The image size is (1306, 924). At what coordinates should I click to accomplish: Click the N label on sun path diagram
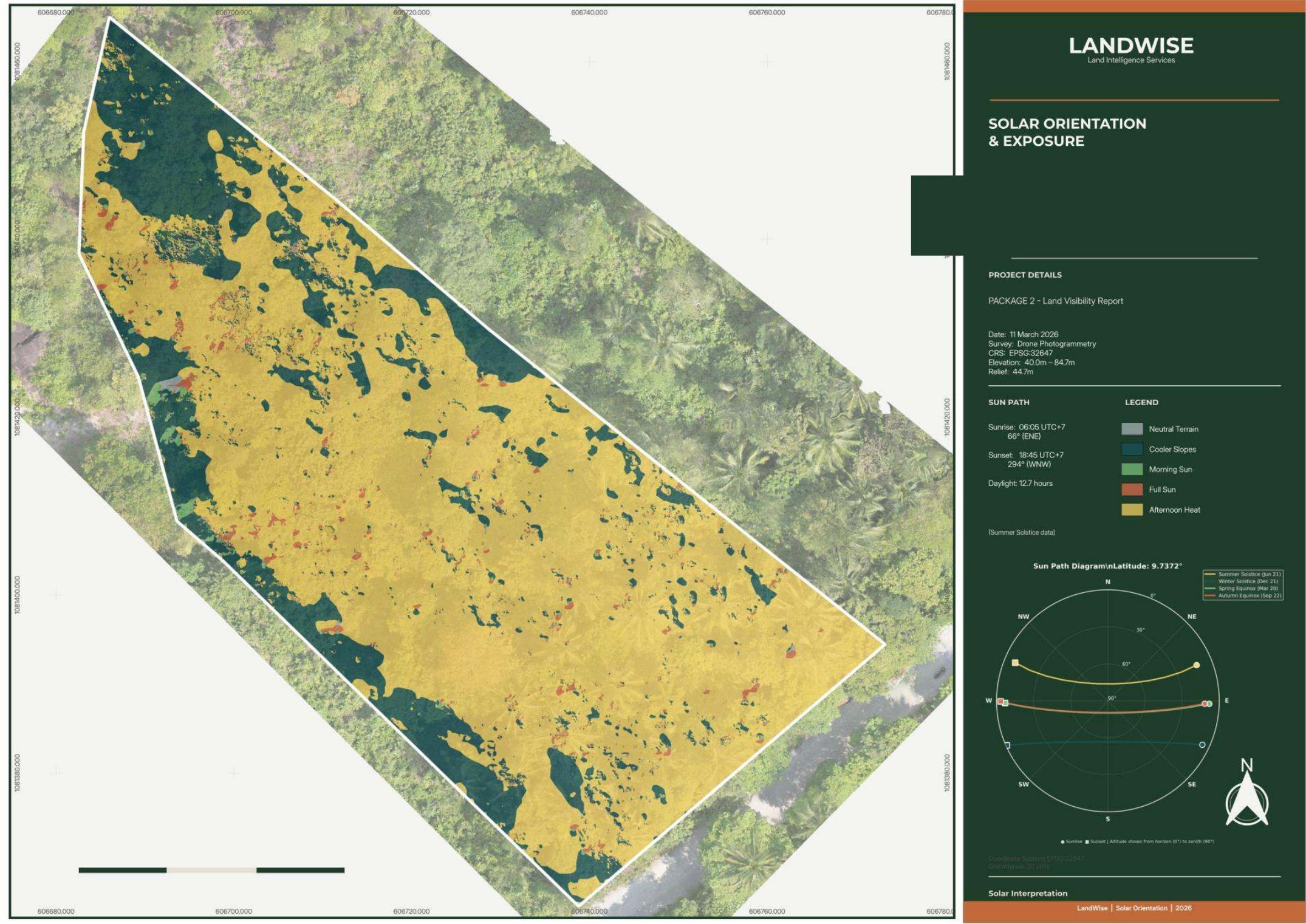tap(1107, 582)
